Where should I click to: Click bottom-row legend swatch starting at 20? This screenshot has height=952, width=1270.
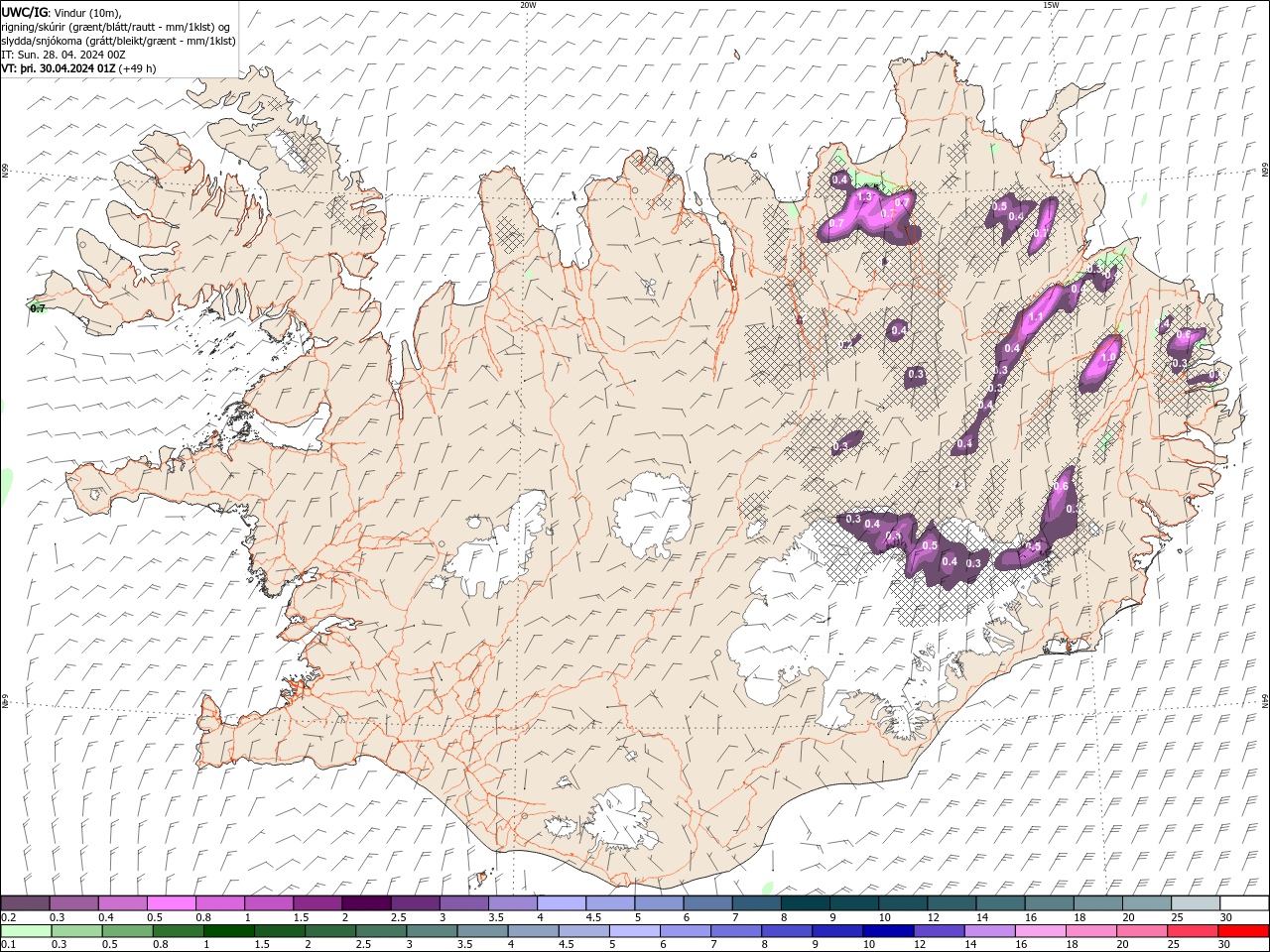coord(1141,931)
